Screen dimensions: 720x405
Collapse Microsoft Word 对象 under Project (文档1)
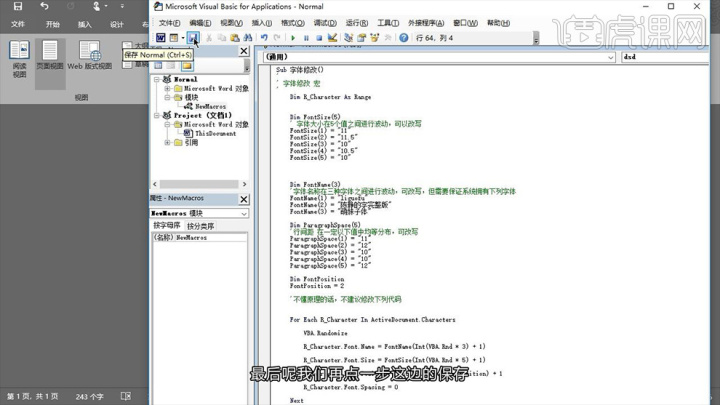(167, 124)
